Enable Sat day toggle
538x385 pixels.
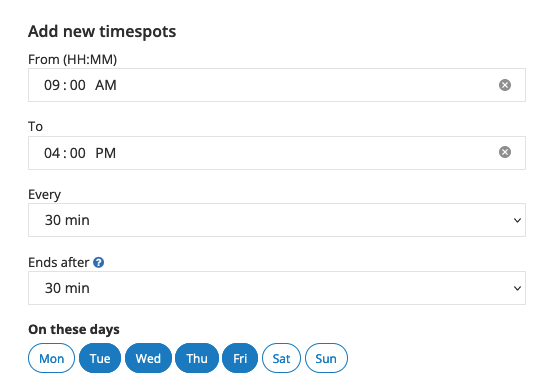pos(281,358)
